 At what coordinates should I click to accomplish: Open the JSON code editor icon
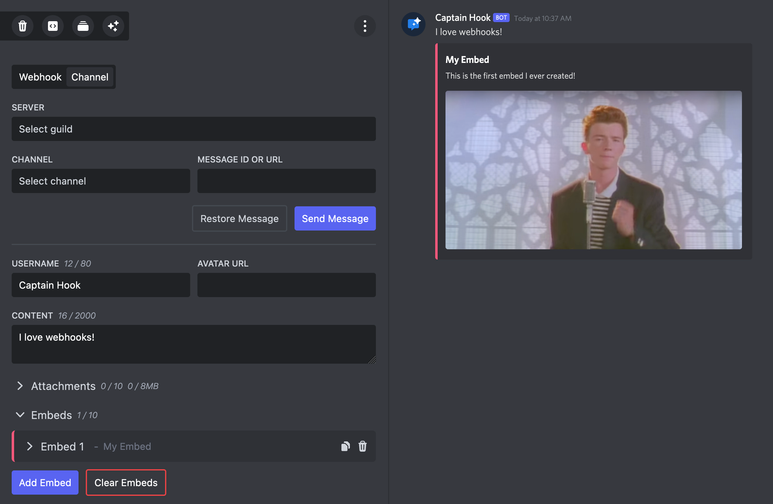pos(53,26)
